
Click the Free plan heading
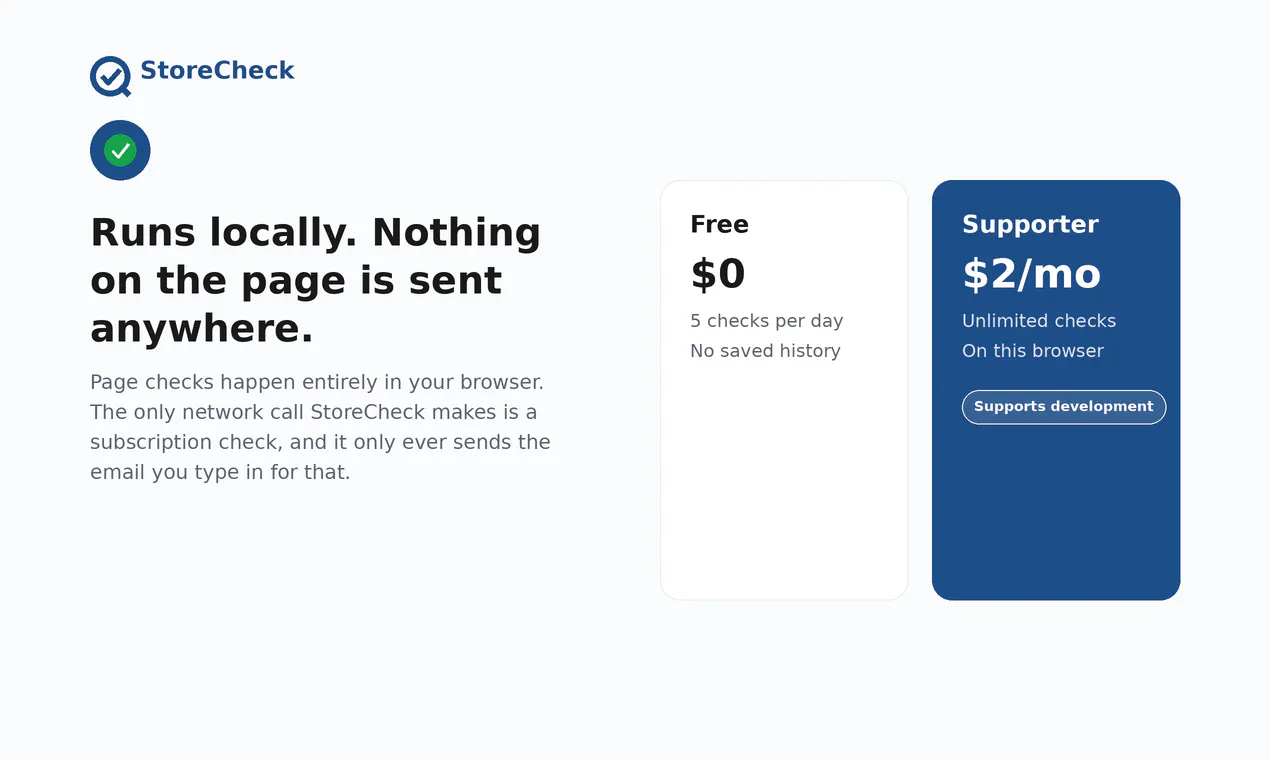(719, 224)
